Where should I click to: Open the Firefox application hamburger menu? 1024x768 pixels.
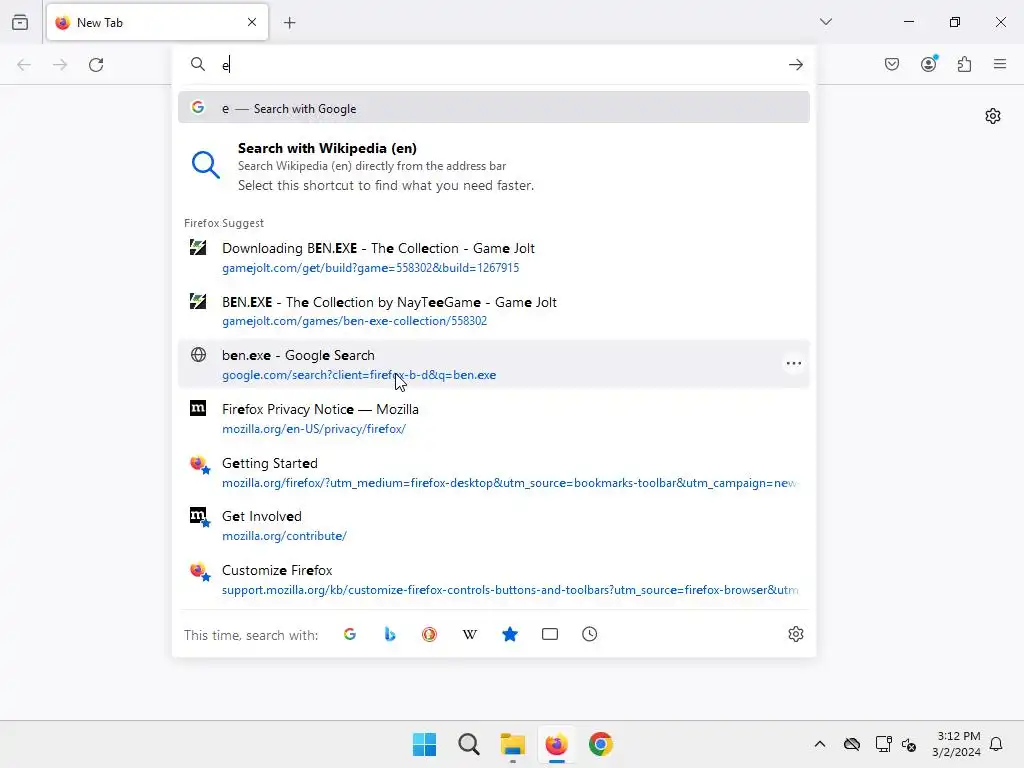pyautogui.click(x=1000, y=64)
